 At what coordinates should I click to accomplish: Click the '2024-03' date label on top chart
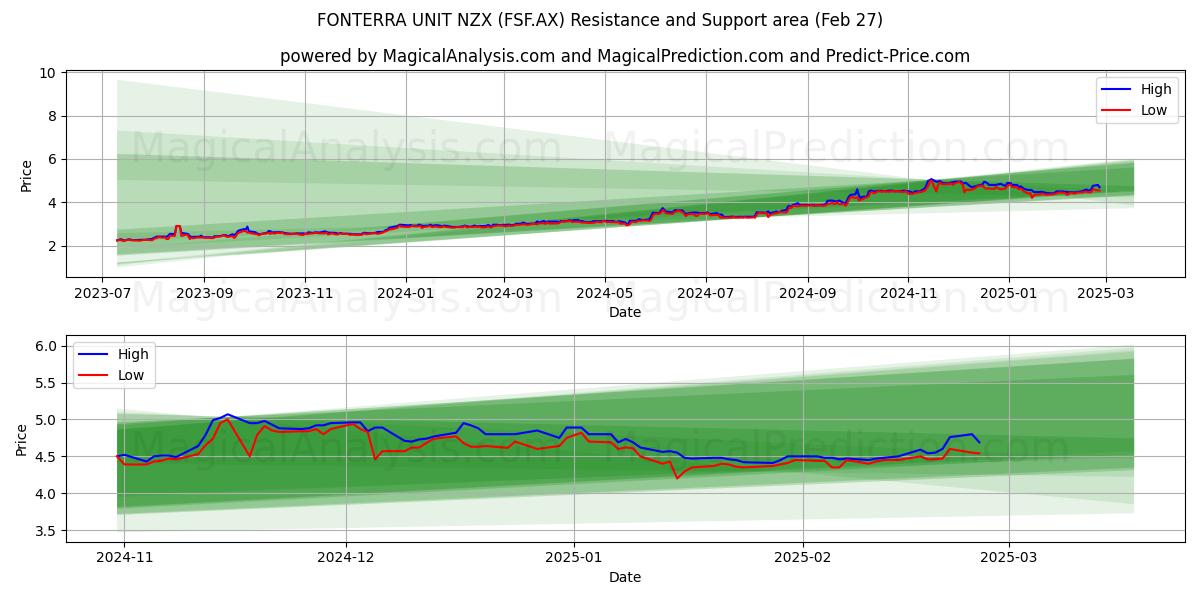click(504, 295)
